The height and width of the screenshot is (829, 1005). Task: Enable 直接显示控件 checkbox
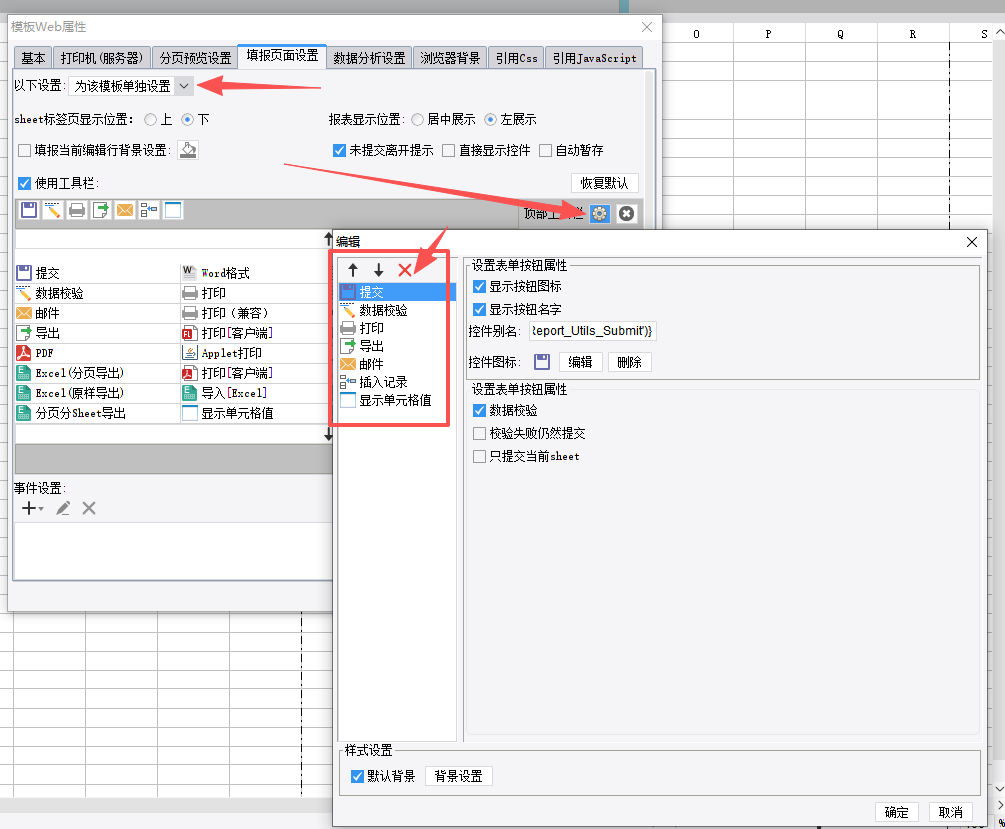click(x=449, y=151)
